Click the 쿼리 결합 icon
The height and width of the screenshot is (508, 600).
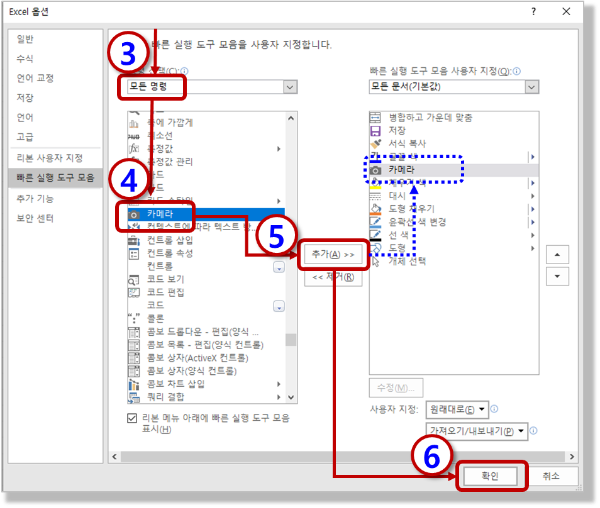pos(134,397)
